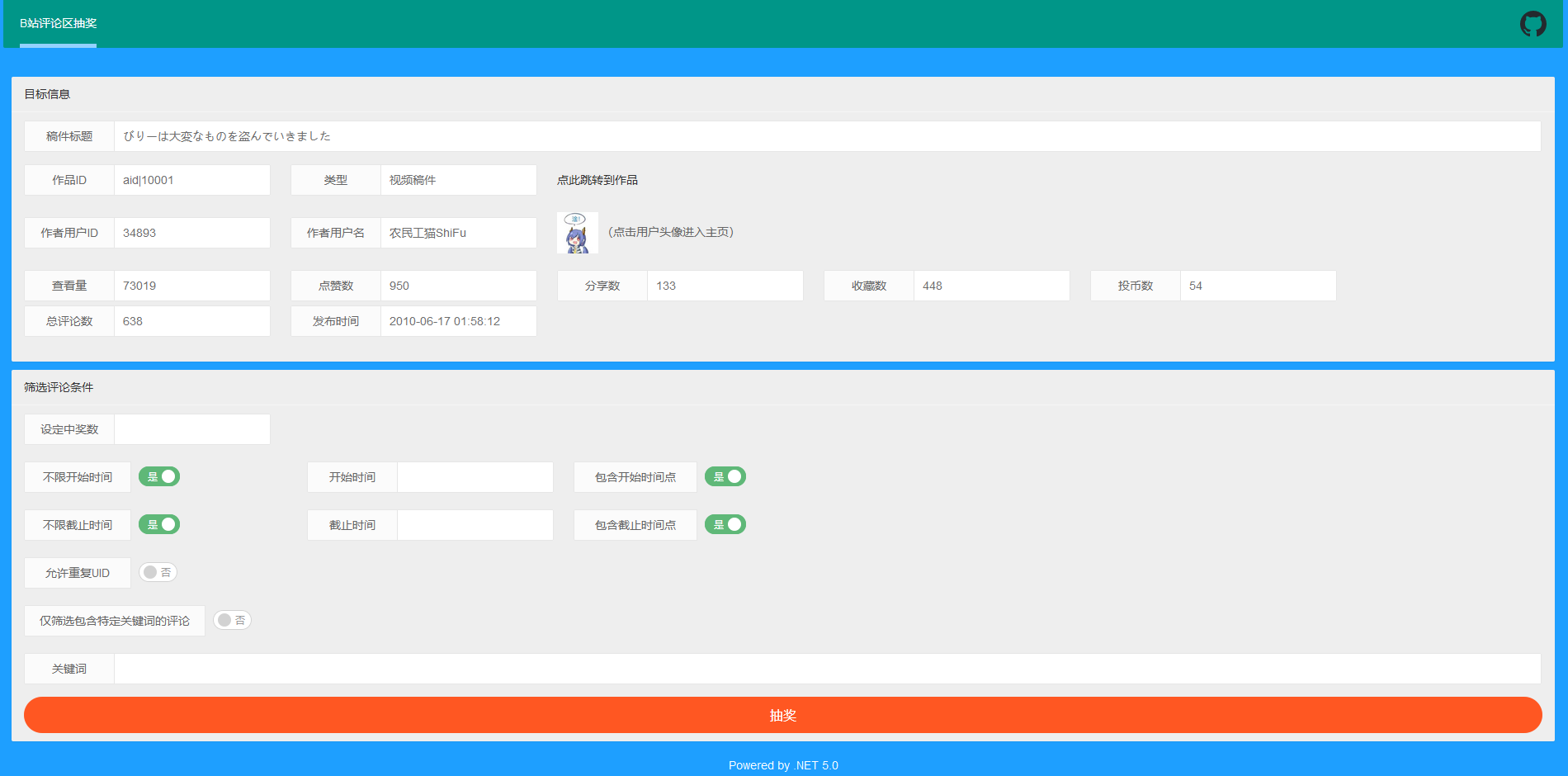Viewport: 1568px width, 776px height.
Task: Follow the 点此跳转到作品 link
Action: coord(597,180)
